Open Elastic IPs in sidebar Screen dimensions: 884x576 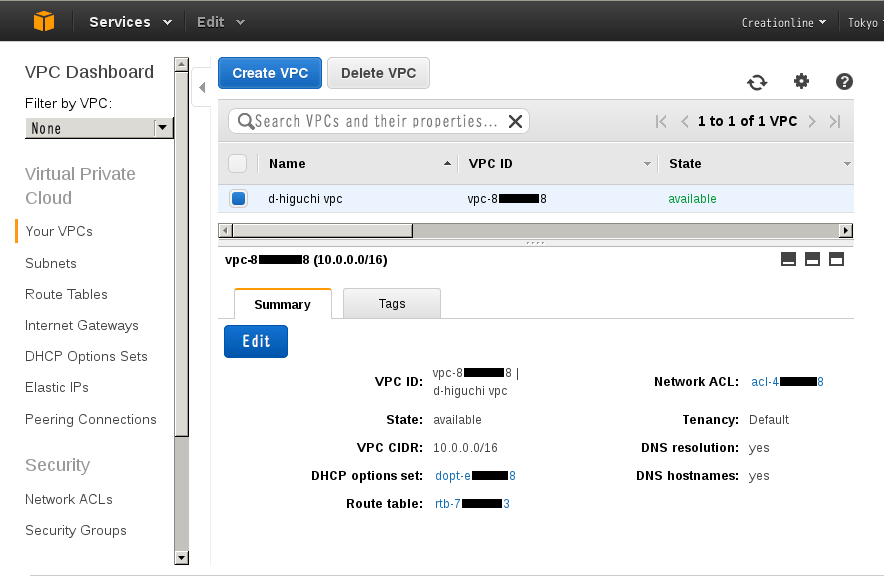click(57, 387)
